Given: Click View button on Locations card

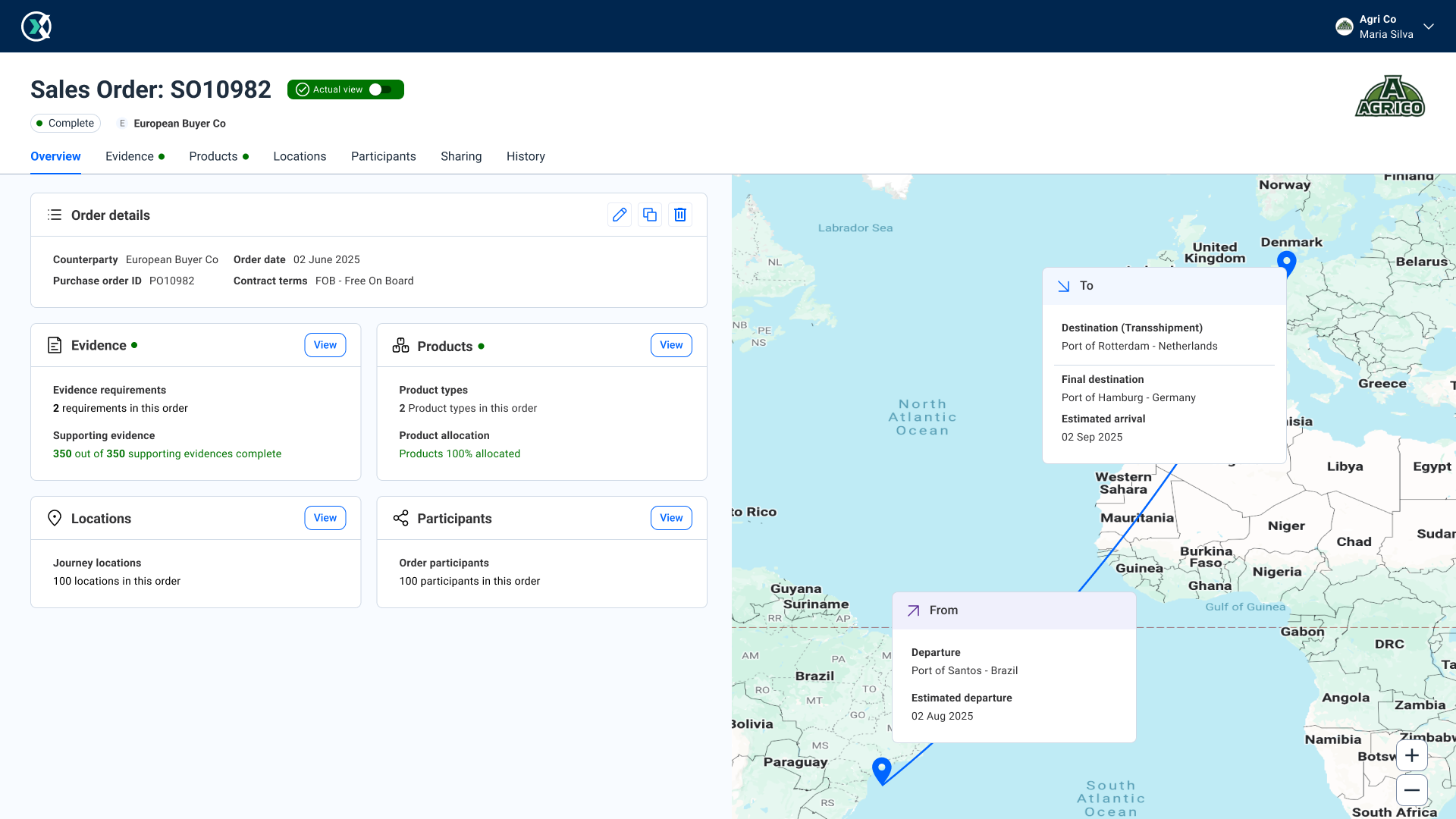Looking at the screenshot, I should [x=325, y=518].
